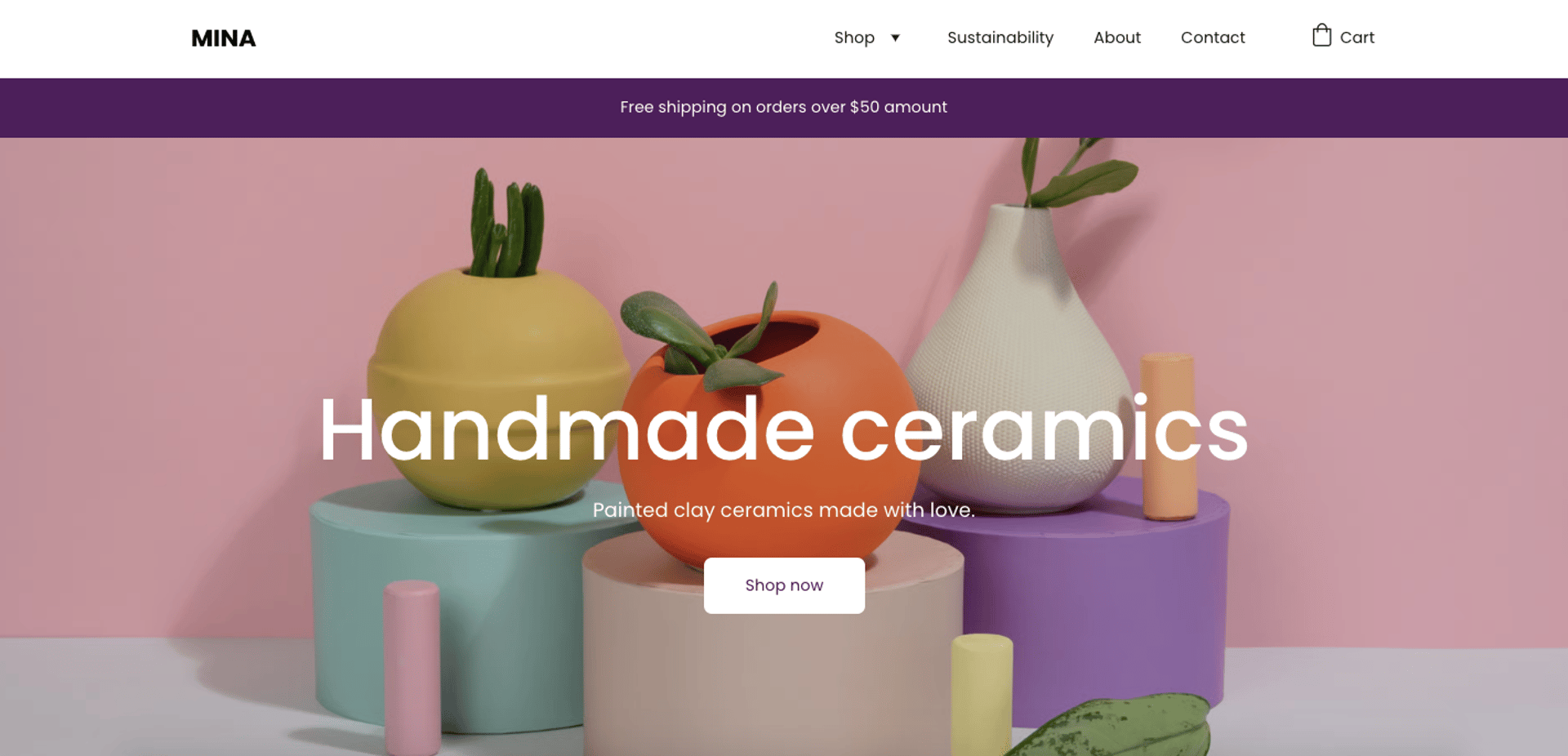Open the Shop menu item
The width and height of the screenshot is (1568, 756).
pos(854,38)
